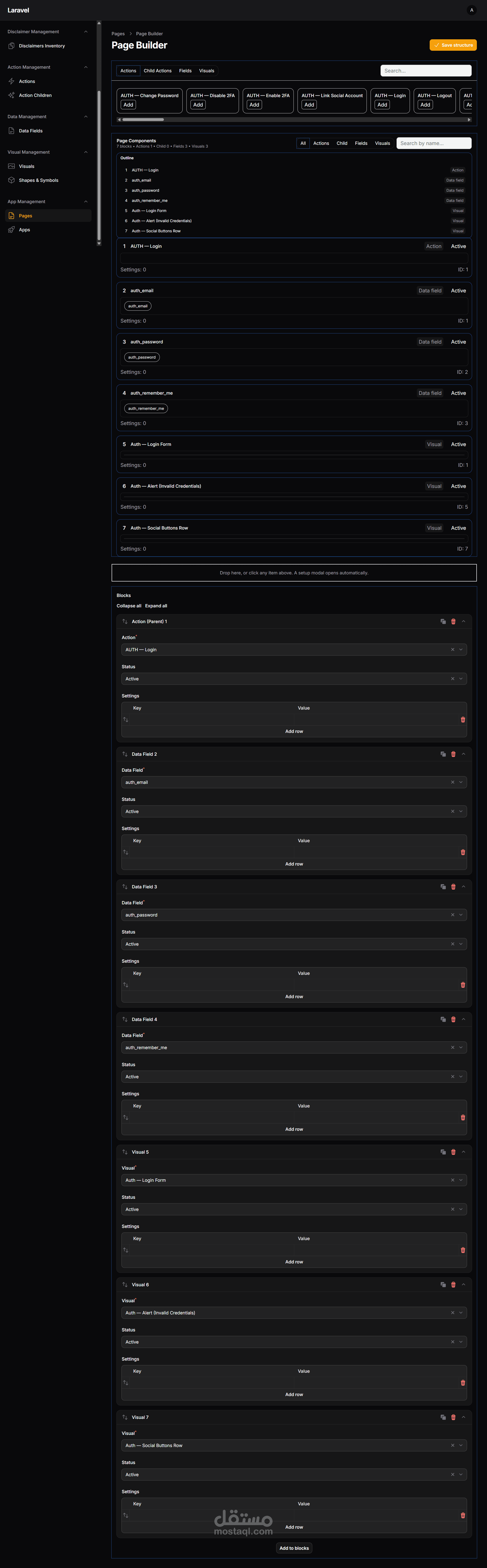Click Expand all blocks link

click(156, 606)
